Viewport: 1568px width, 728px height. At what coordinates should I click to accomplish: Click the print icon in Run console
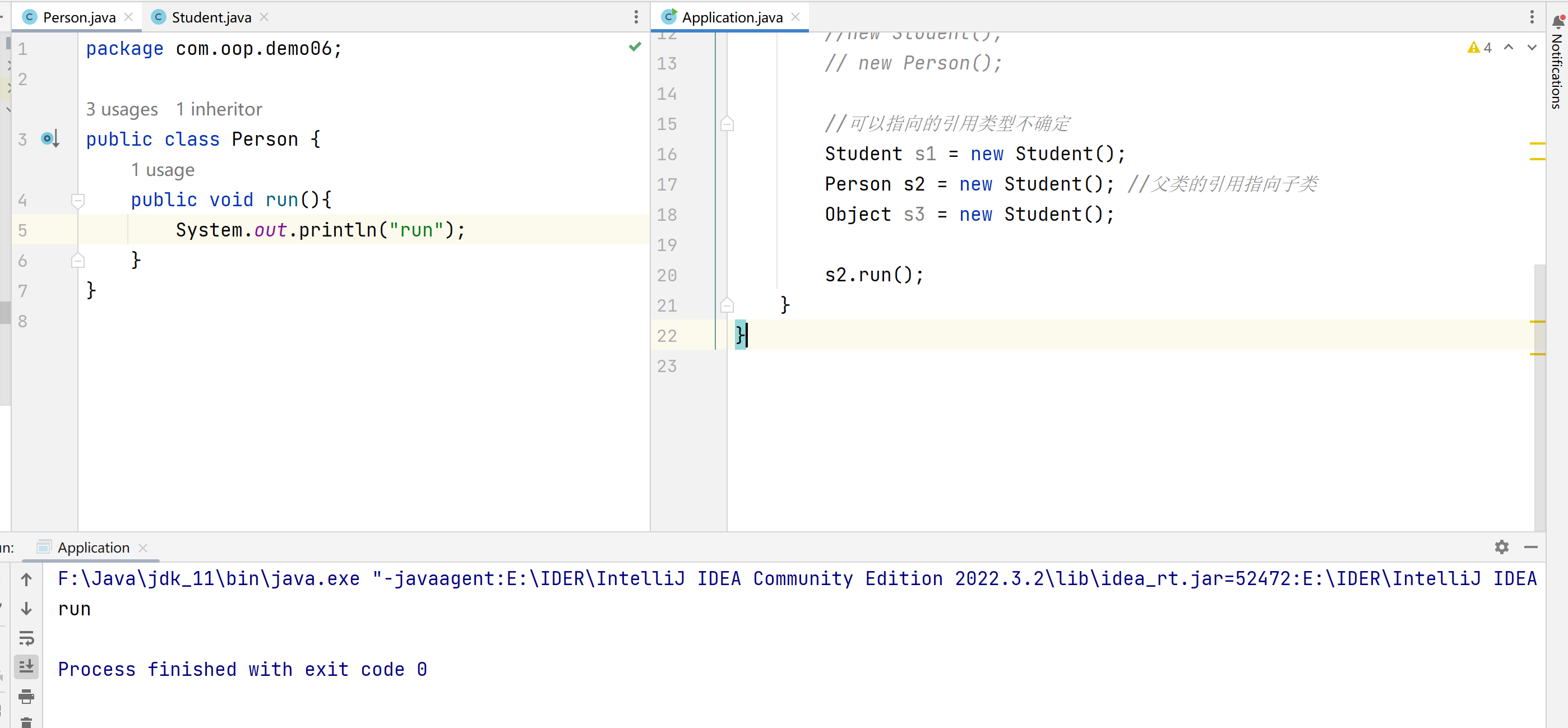pos(26,697)
